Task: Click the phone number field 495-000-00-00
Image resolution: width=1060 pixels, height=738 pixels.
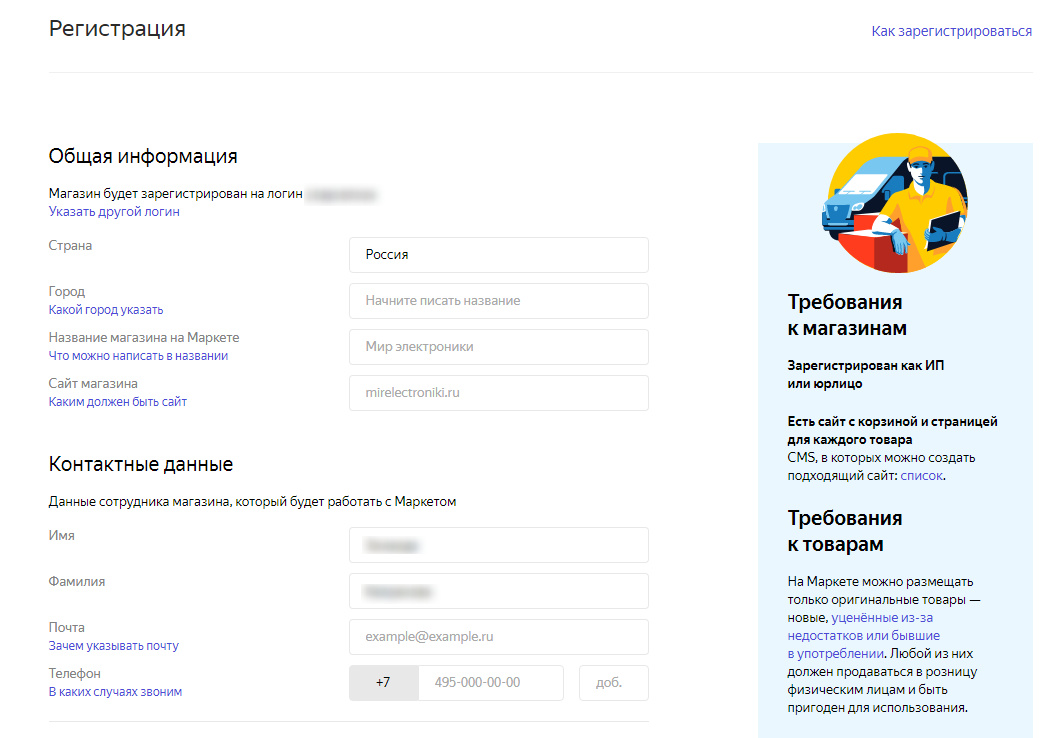Action: [491, 683]
